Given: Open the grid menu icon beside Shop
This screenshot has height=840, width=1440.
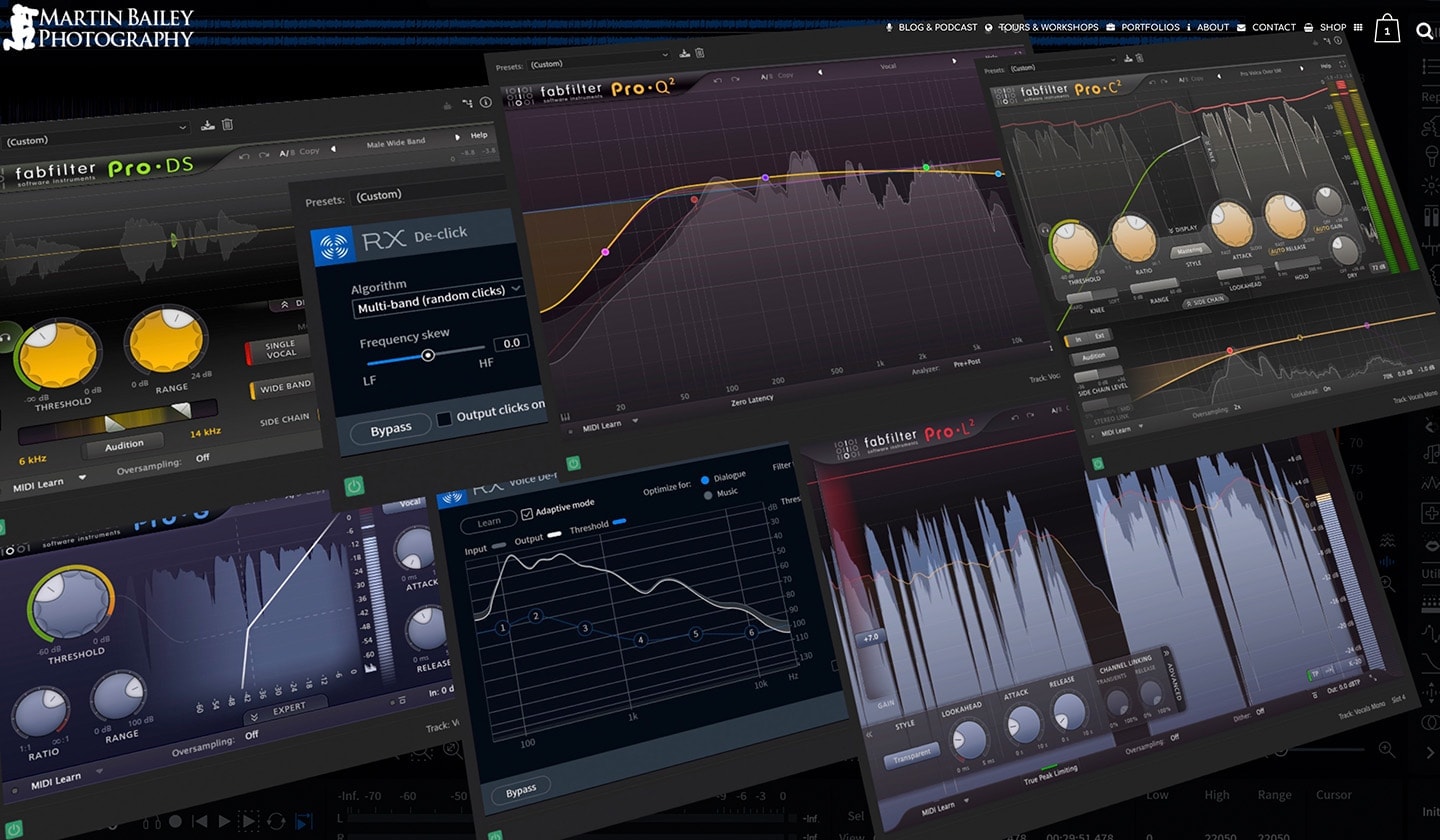Looking at the screenshot, I should click(1358, 28).
